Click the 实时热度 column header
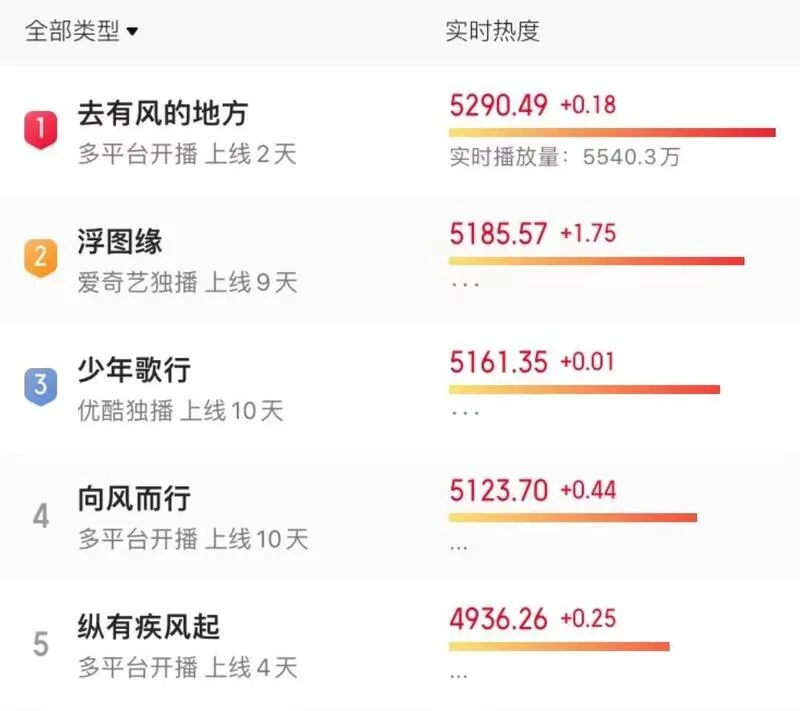800x711 pixels. 492,31
